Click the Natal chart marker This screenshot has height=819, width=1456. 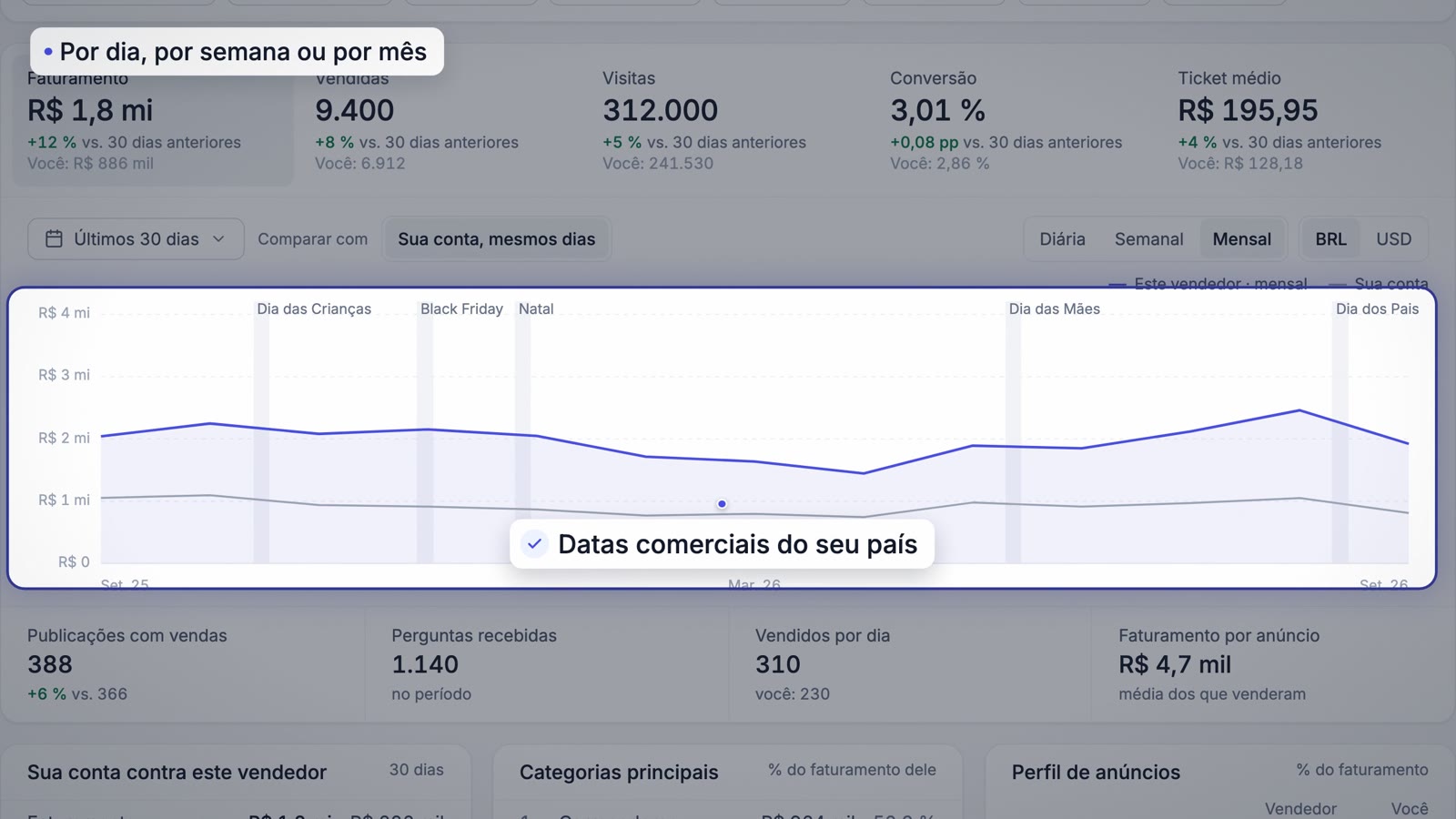pos(536,309)
